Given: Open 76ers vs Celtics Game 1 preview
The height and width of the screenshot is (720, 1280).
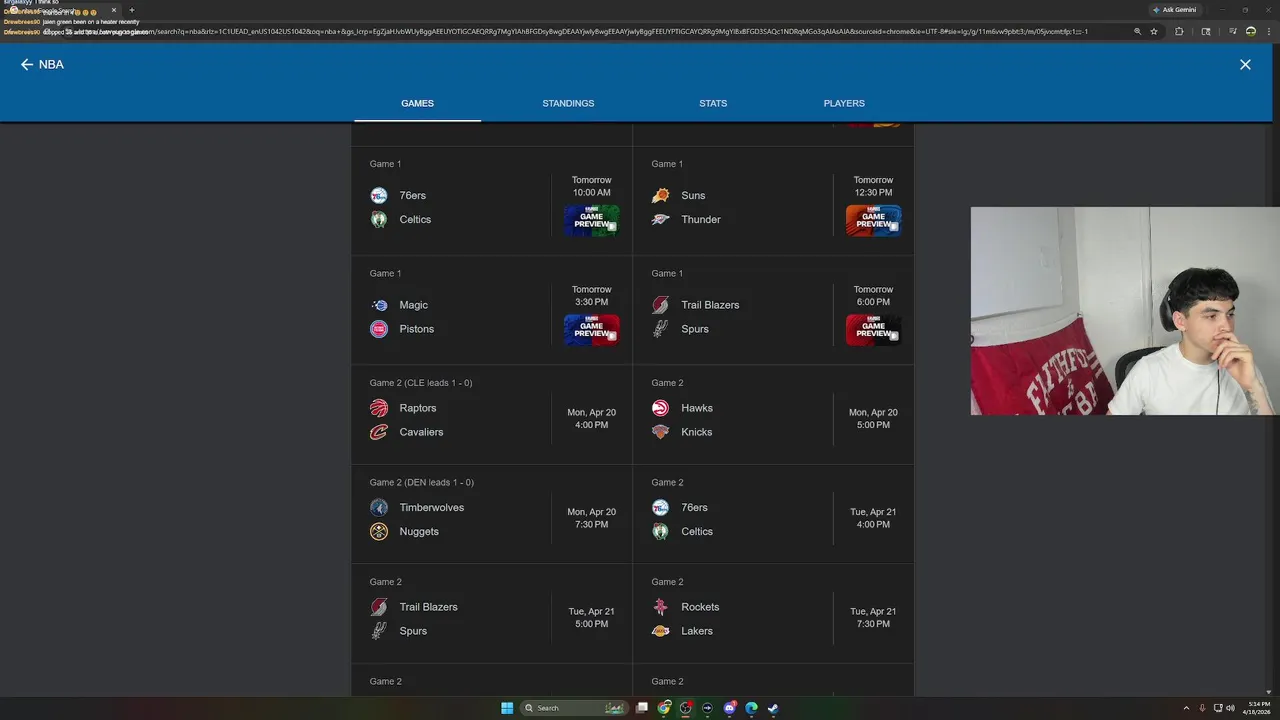Looking at the screenshot, I should [591, 220].
